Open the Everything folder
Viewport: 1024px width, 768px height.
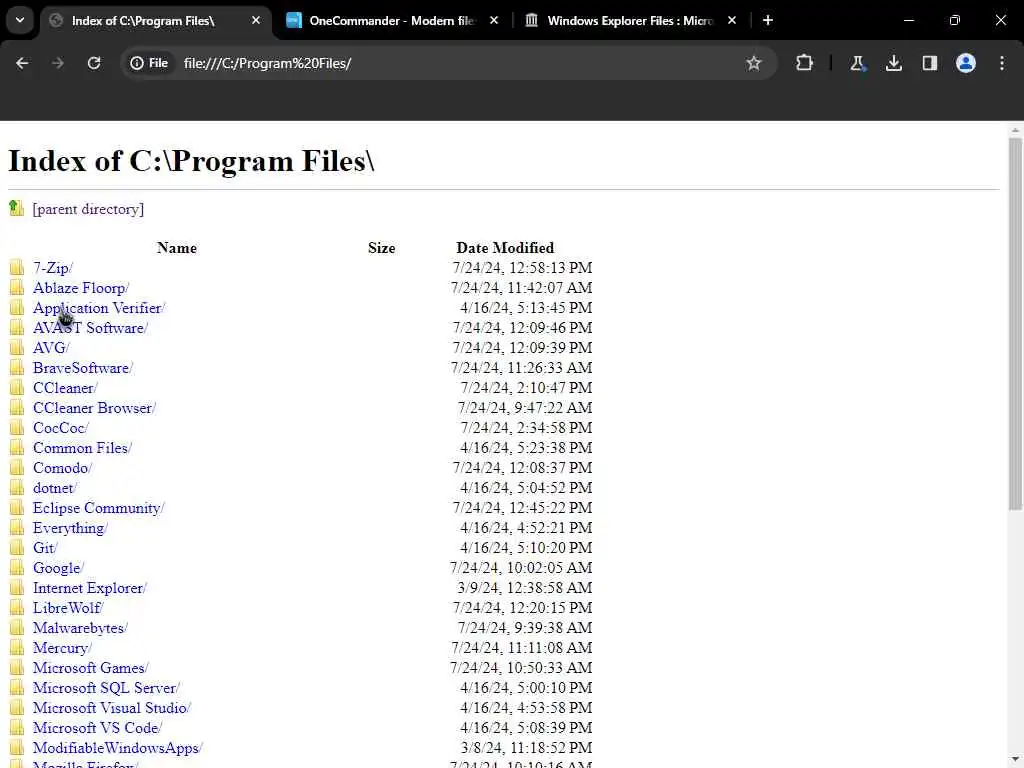click(x=71, y=528)
